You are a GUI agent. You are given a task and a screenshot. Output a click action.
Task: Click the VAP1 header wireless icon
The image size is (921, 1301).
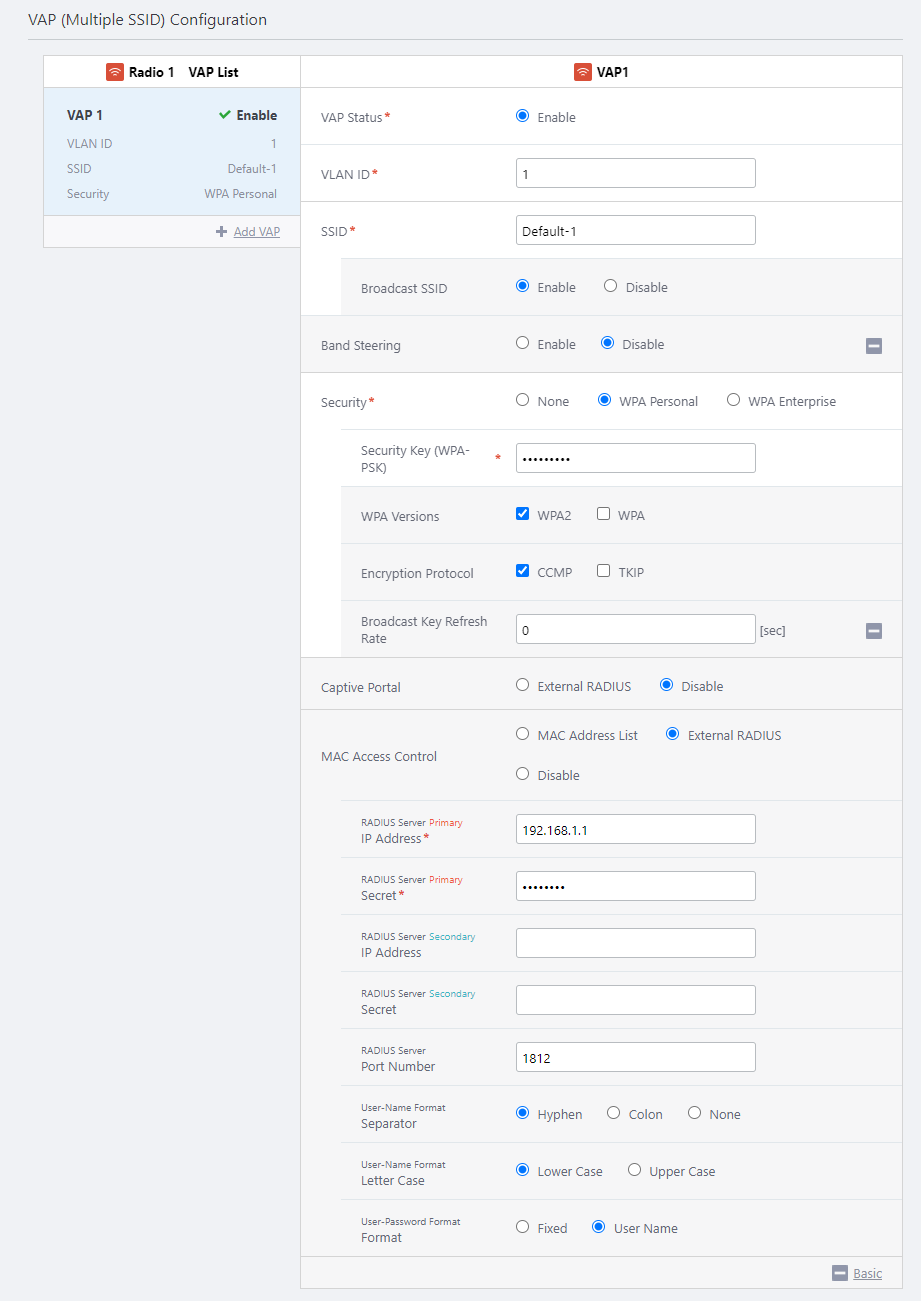(582, 72)
